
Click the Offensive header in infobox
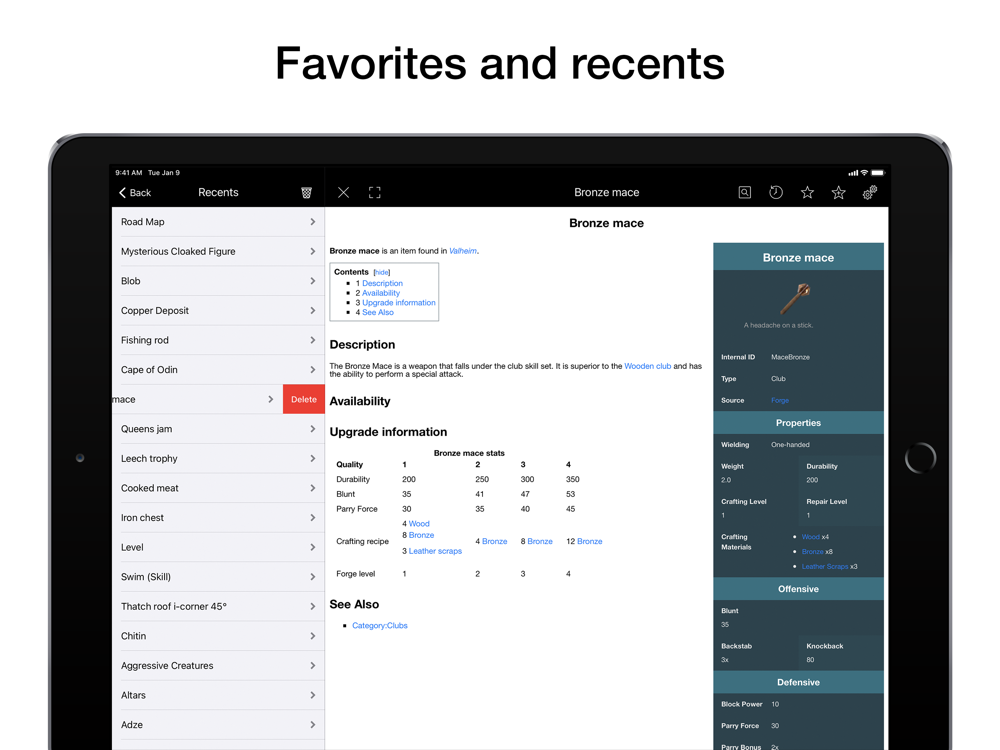(798, 589)
